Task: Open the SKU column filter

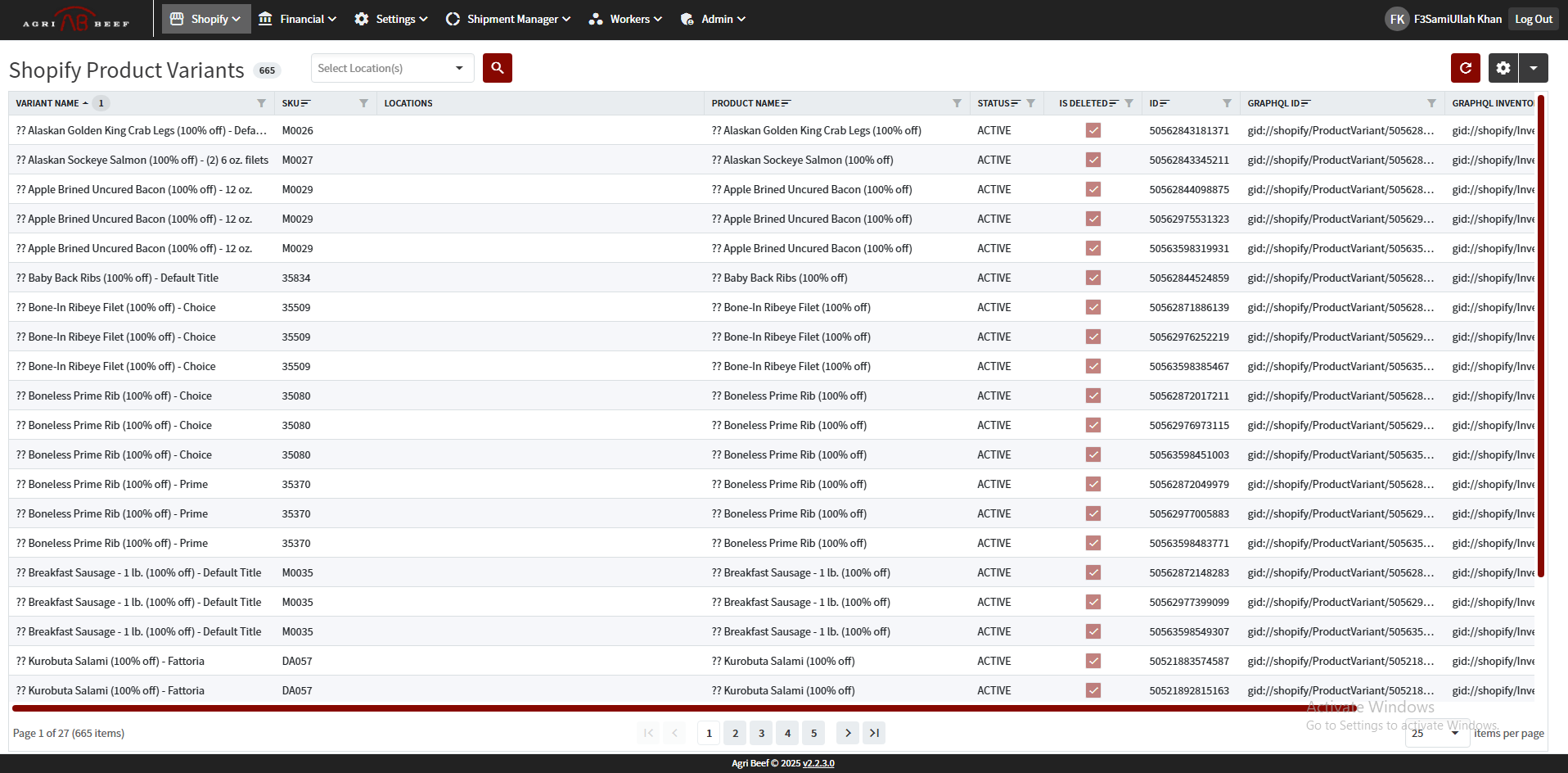Action: point(363,103)
